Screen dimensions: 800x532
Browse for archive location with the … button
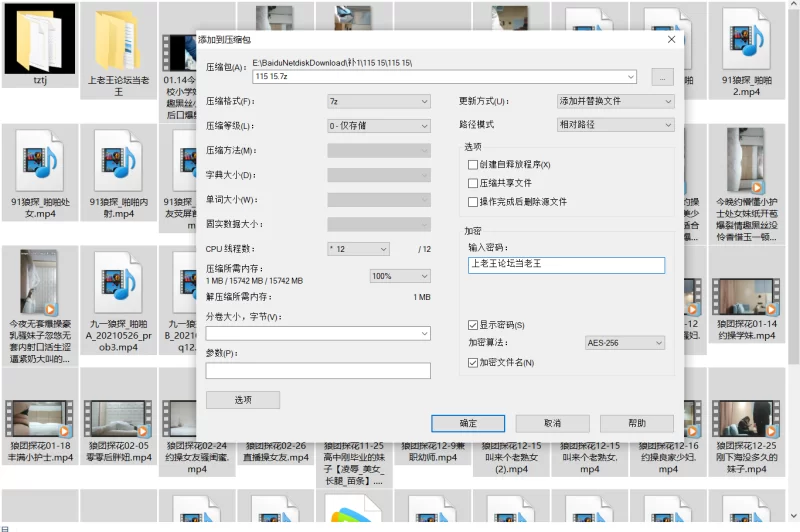point(662,77)
